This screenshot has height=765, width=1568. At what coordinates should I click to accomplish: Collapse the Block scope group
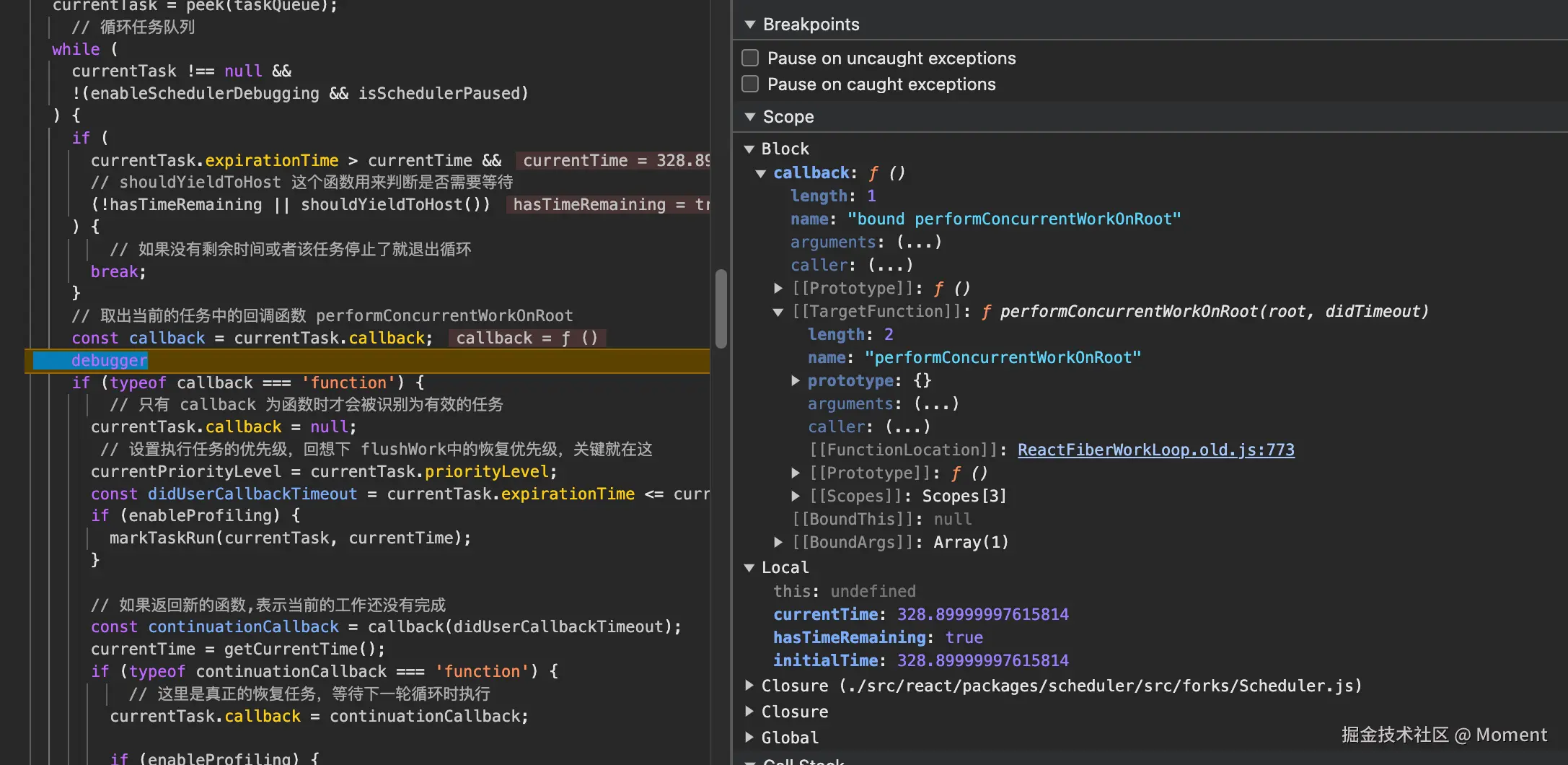[x=749, y=149]
